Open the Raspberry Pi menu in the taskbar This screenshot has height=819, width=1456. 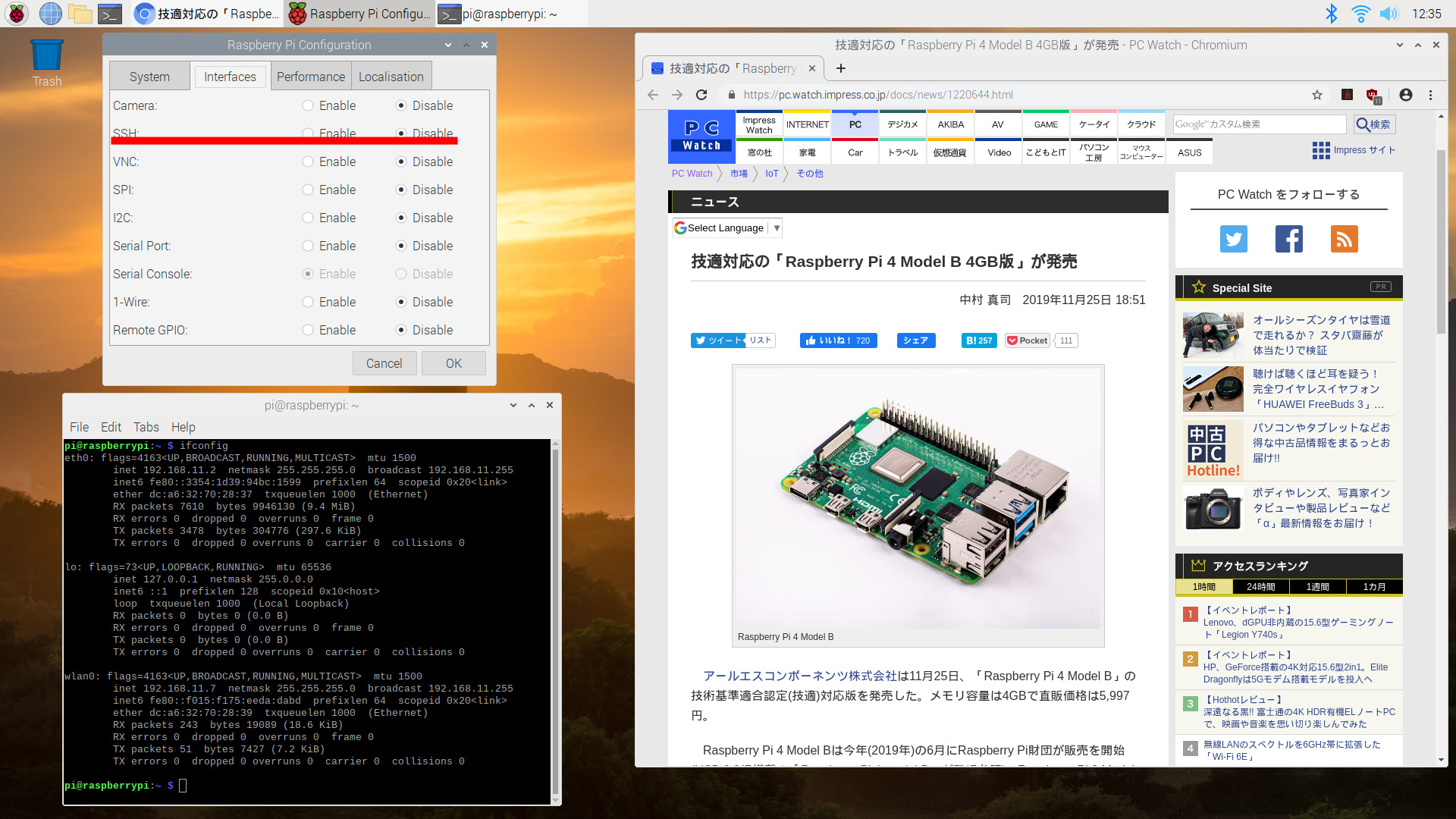[x=15, y=13]
